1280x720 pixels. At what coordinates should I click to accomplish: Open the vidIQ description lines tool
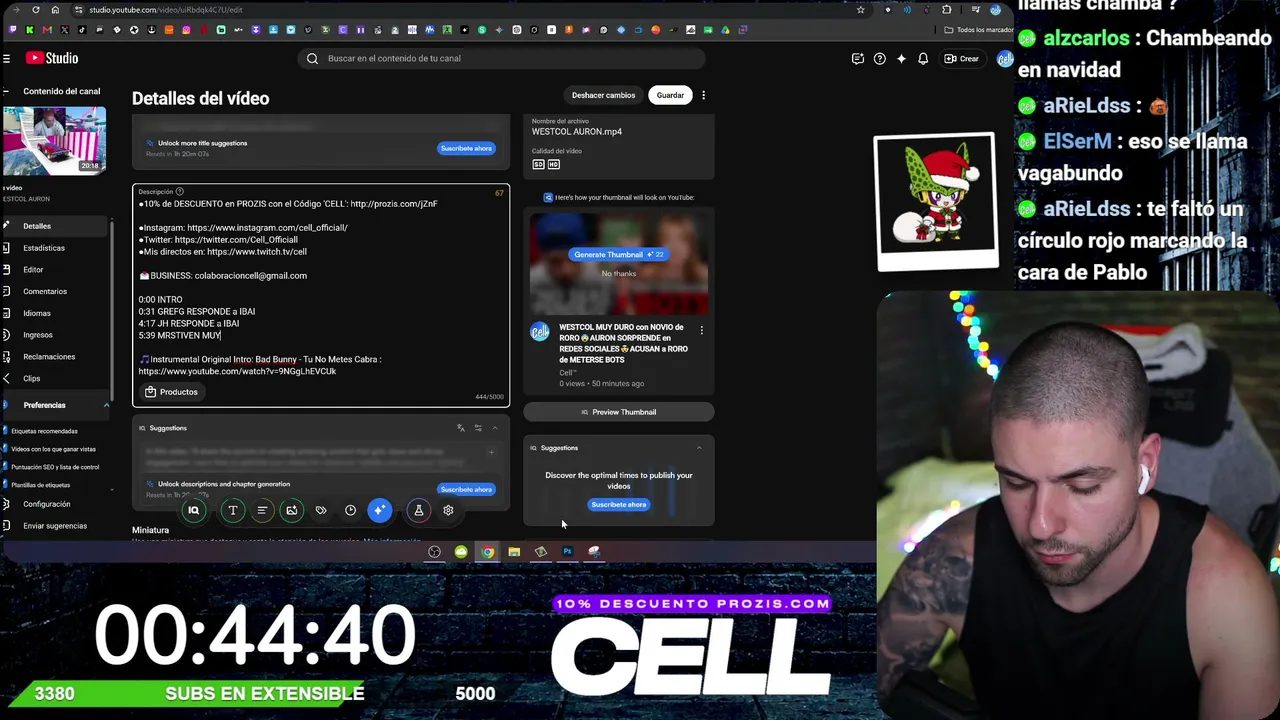262,510
